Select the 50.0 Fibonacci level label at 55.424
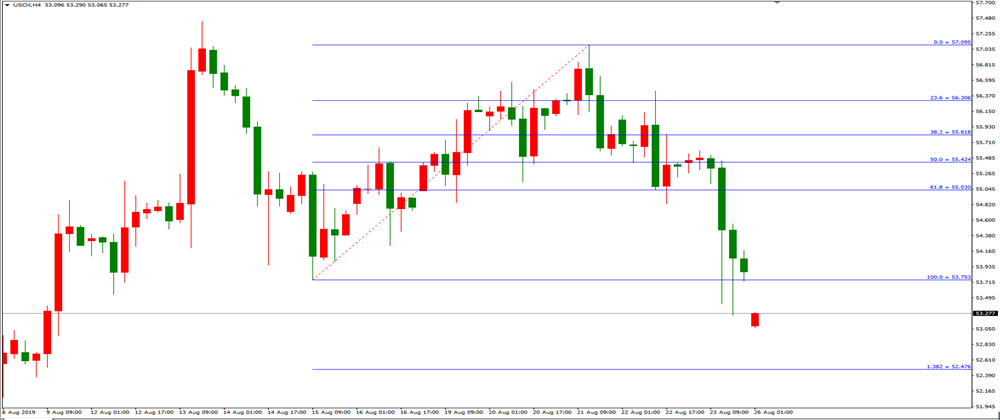 (x=949, y=159)
